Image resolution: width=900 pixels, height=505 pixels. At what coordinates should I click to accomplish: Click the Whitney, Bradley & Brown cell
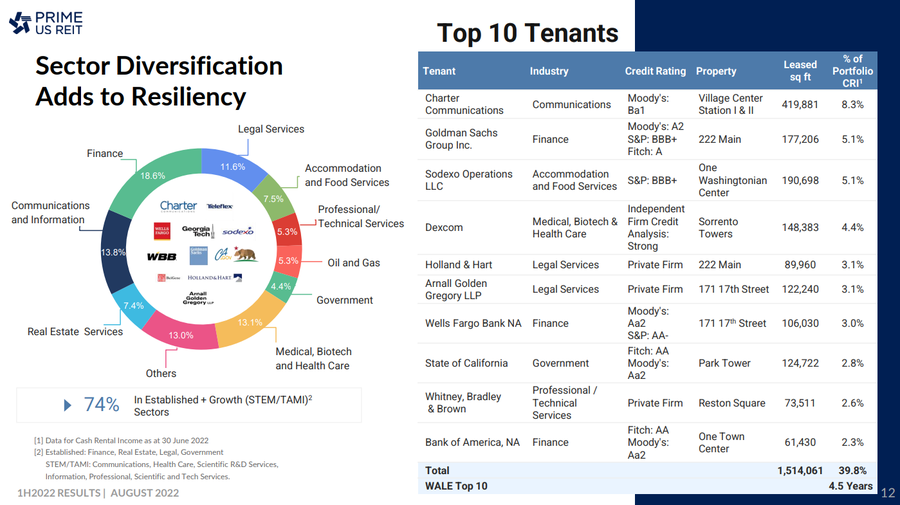pos(463,402)
